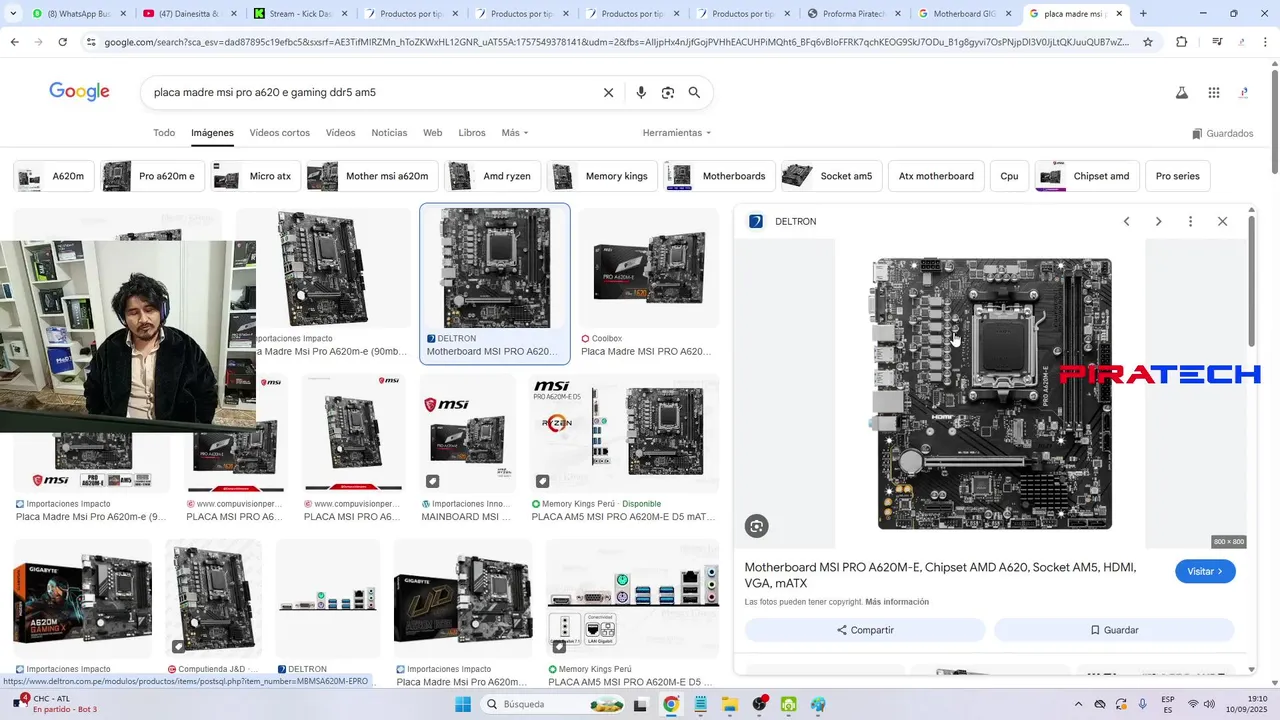Expand the Herramientas dropdown
1280x720 pixels.
[x=677, y=132]
